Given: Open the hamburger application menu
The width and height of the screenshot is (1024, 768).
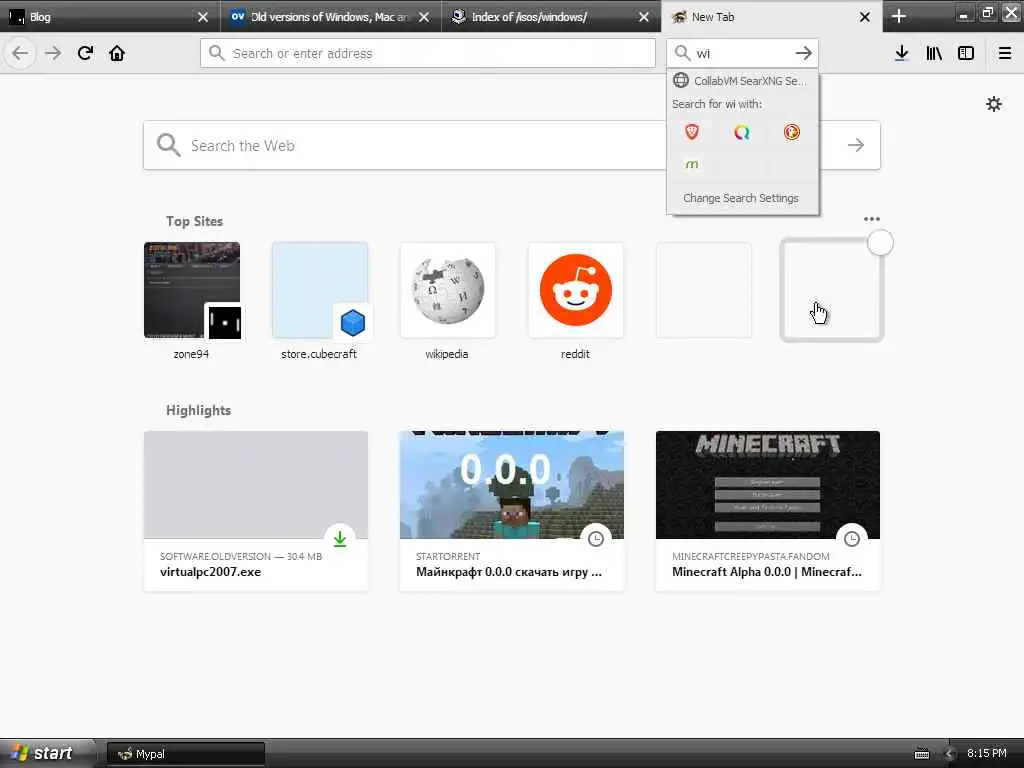Looking at the screenshot, I should pos(1005,53).
